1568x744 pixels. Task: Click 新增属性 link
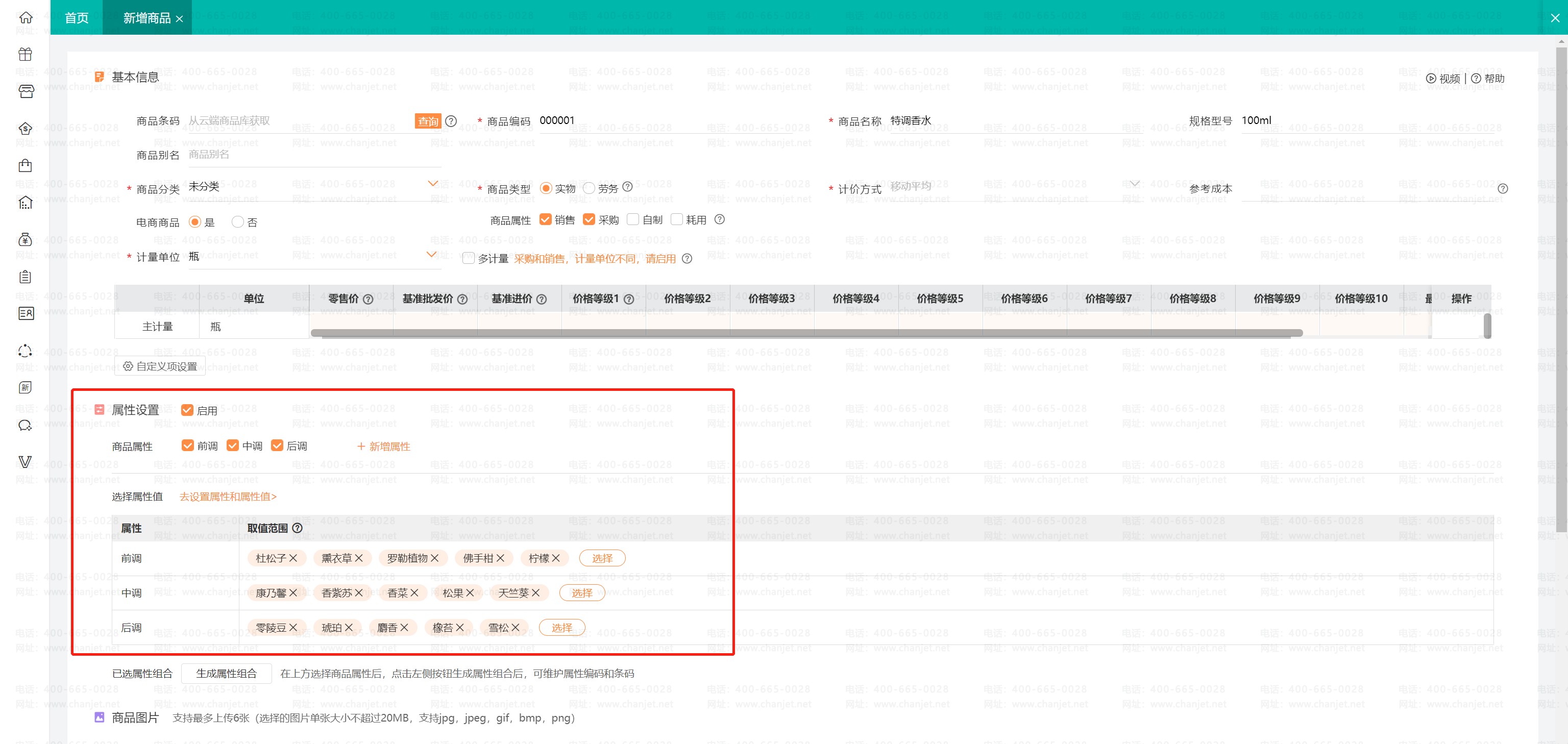click(x=383, y=447)
